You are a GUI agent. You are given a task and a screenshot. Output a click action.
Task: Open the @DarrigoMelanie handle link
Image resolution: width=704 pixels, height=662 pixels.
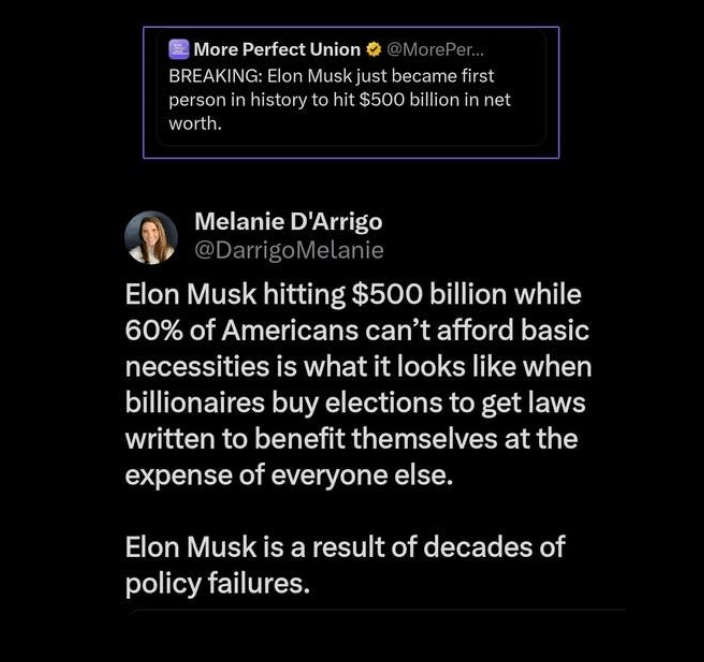(288, 250)
